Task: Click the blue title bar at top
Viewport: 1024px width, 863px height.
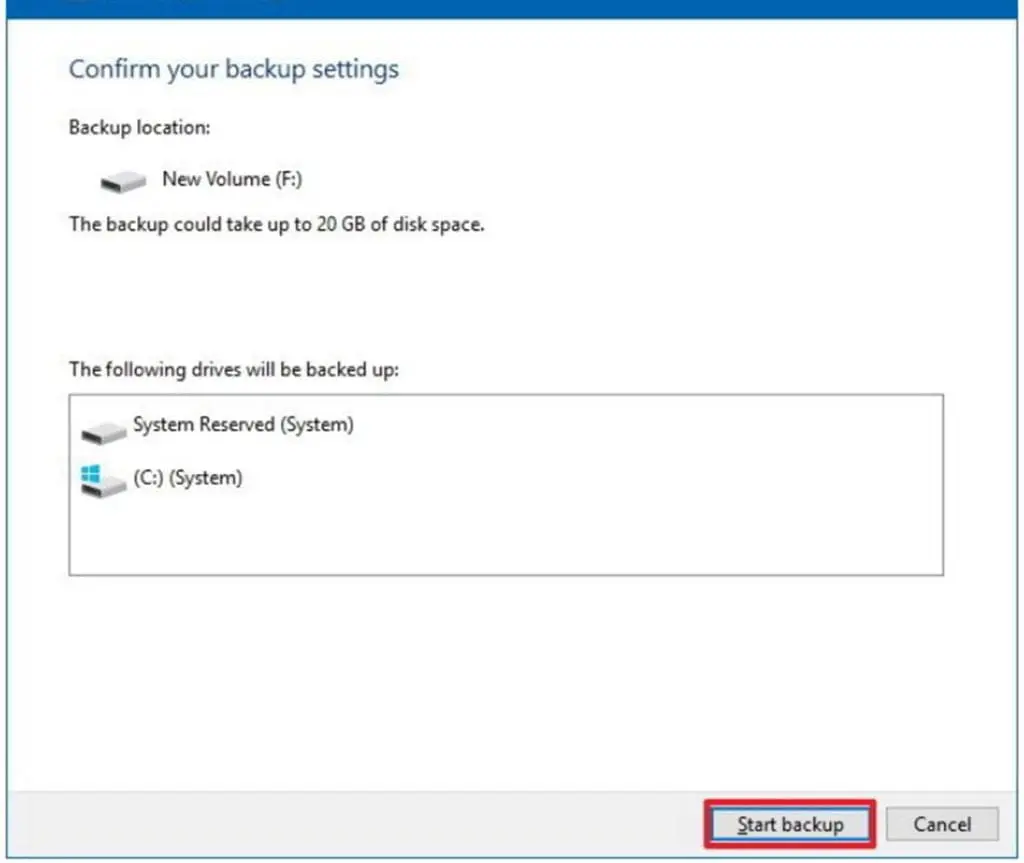Action: tap(600, 8)
